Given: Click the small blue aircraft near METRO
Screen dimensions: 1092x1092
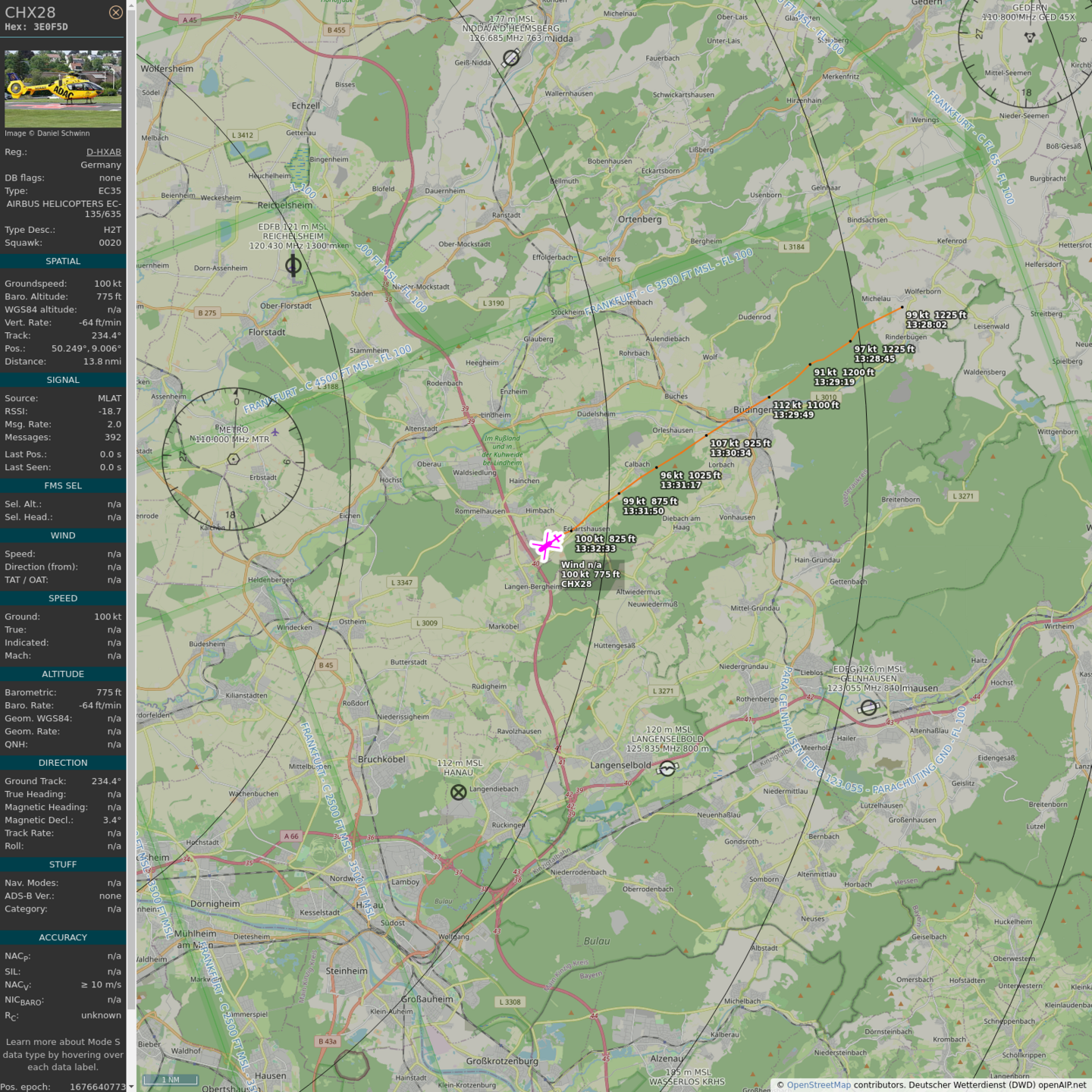Looking at the screenshot, I should (x=275, y=432).
